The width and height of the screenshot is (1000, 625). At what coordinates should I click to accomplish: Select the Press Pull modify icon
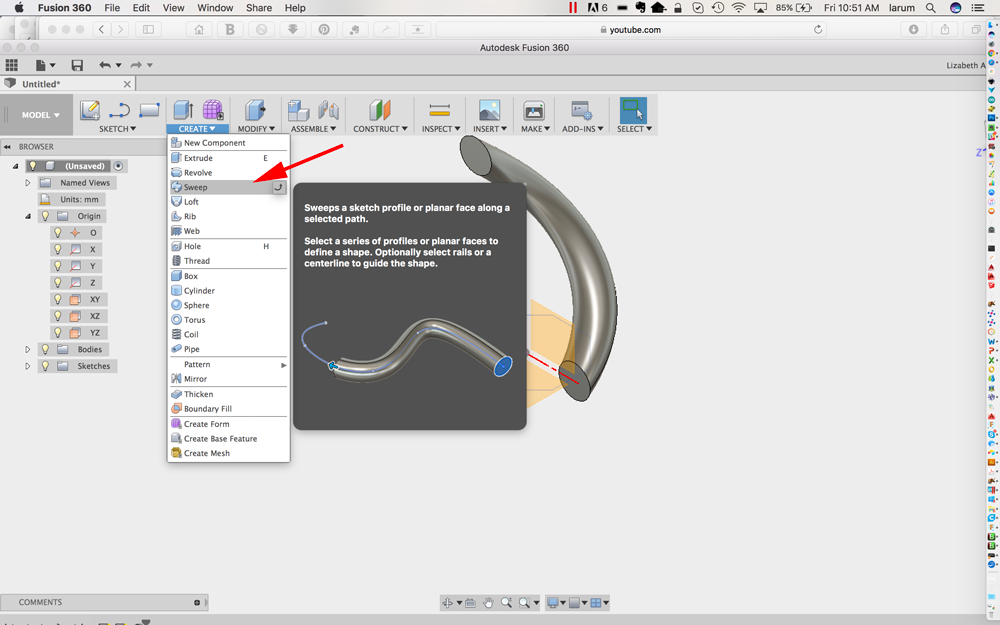pyautogui.click(x=255, y=110)
